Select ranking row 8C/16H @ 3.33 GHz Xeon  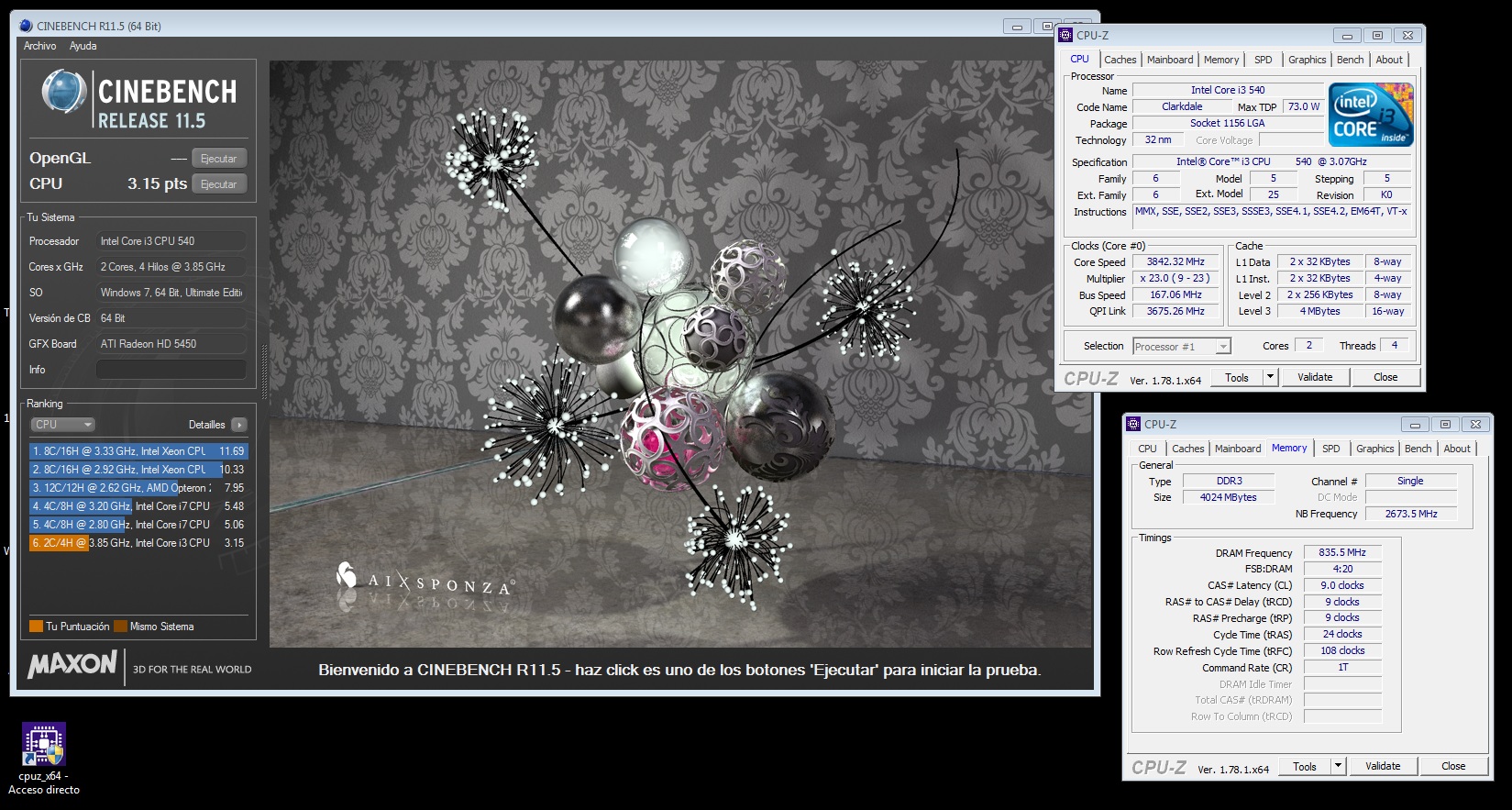click(138, 451)
